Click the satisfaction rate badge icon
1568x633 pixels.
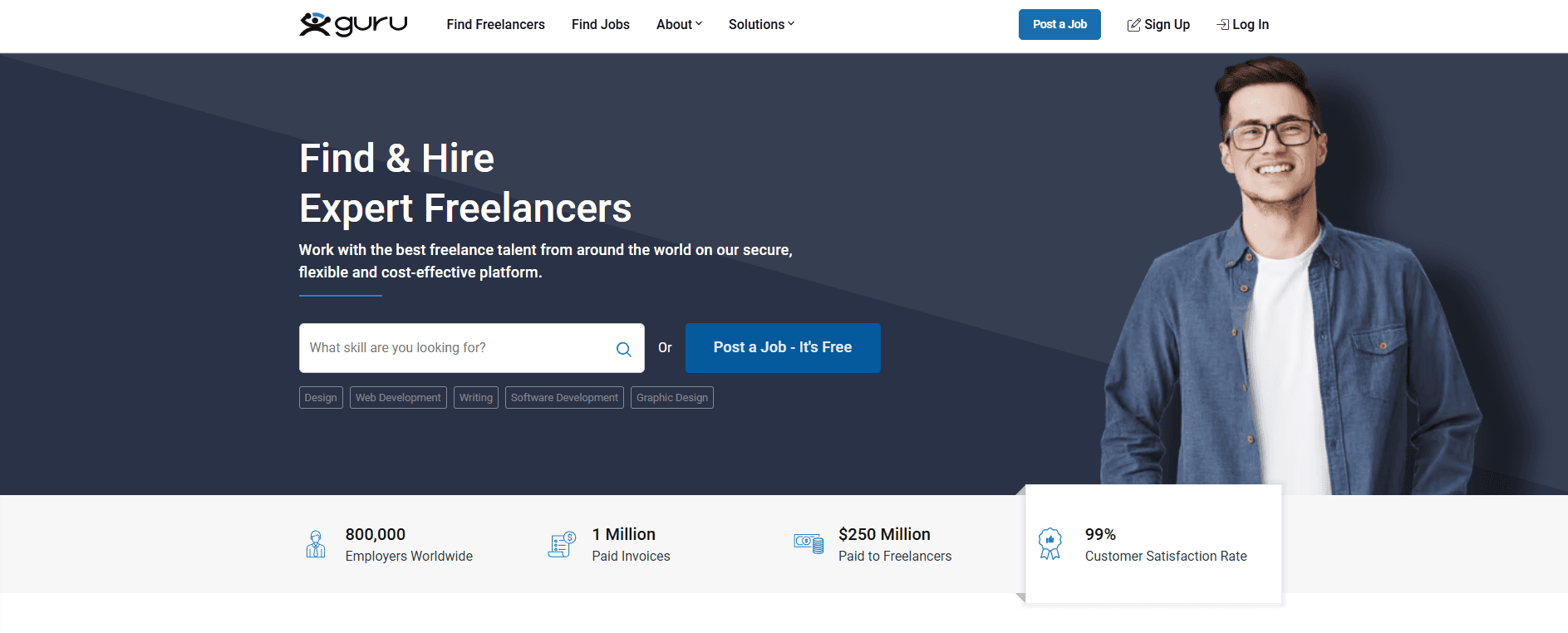tap(1050, 544)
